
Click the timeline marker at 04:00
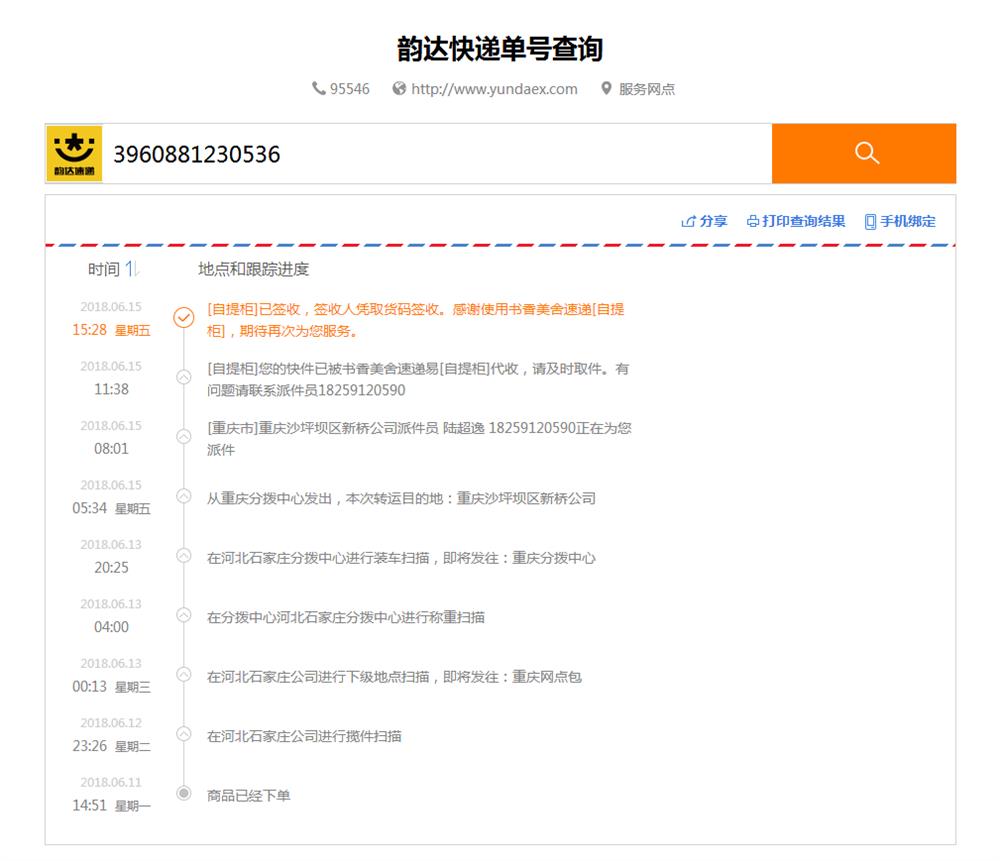tap(184, 615)
